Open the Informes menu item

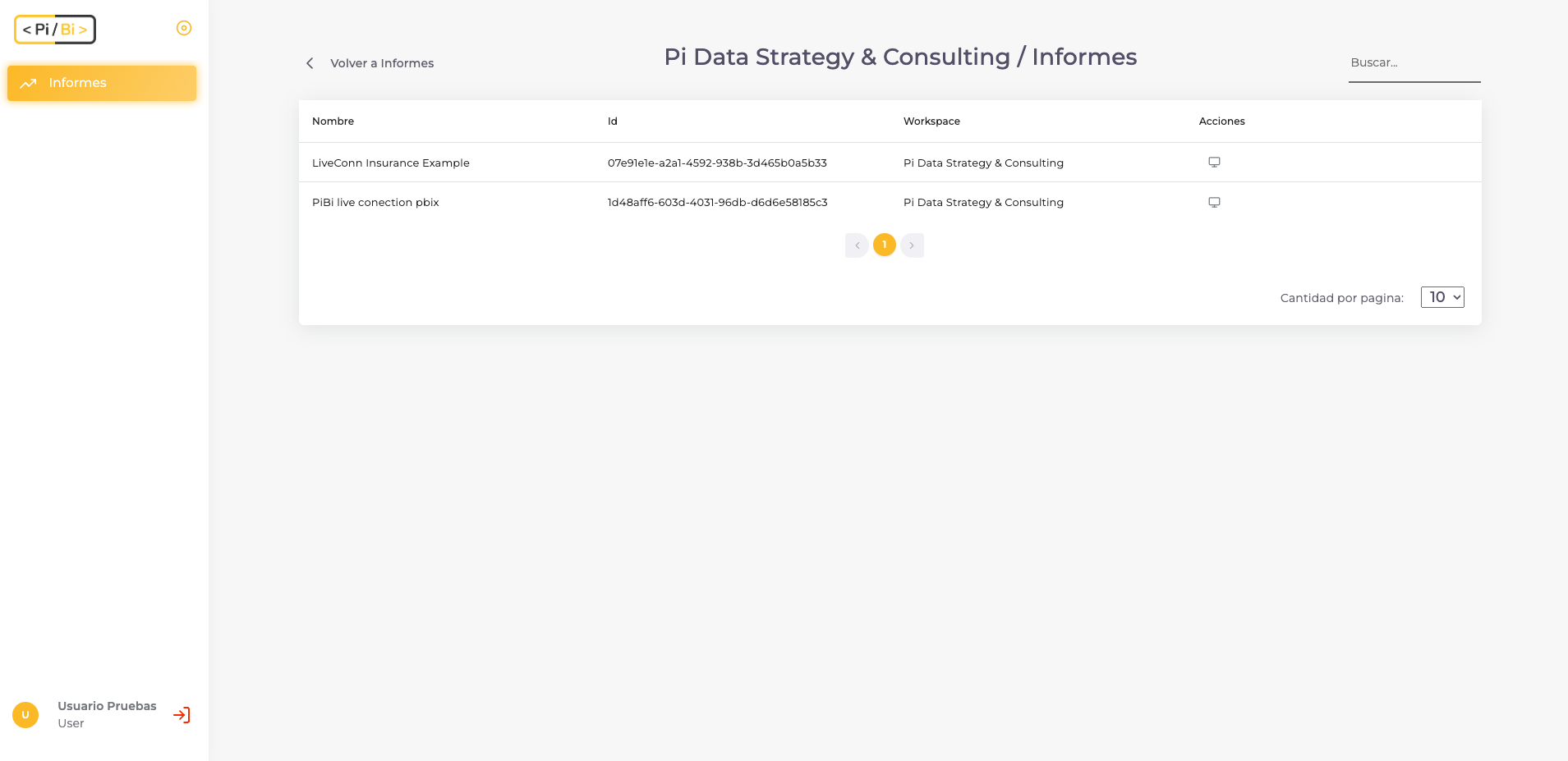click(78, 83)
